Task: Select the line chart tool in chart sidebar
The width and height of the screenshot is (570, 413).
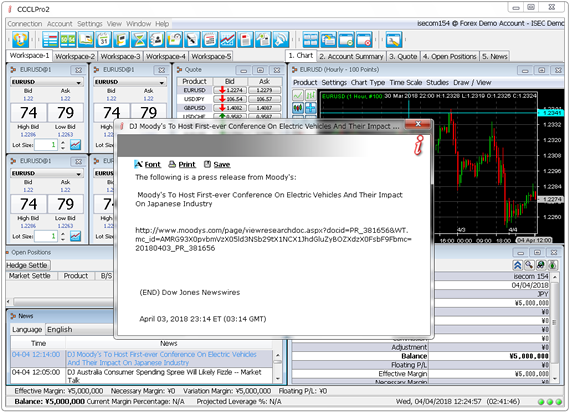Action: [x=298, y=95]
